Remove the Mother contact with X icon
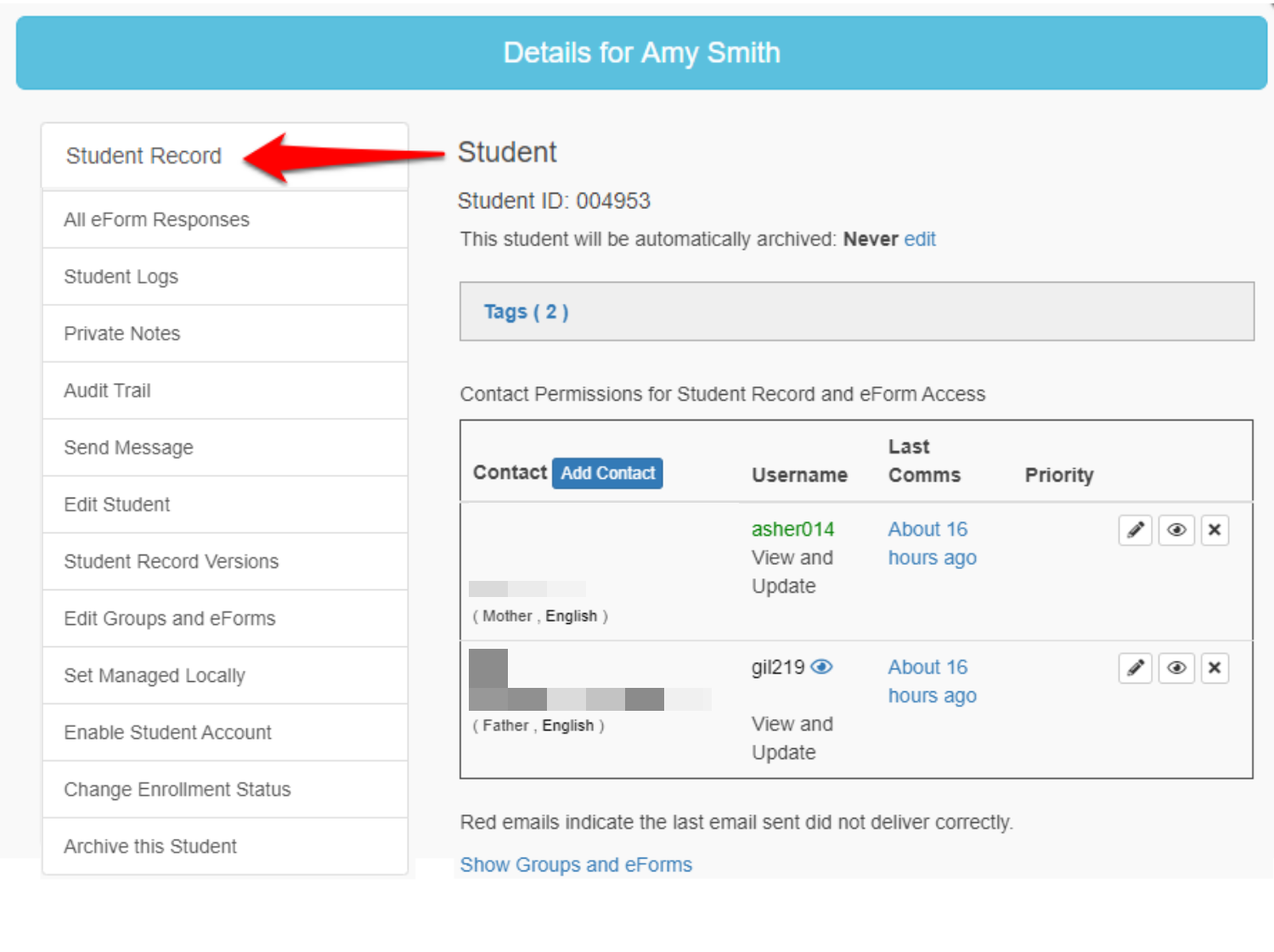Image resolution: width=1274 pixels, height=952 pixels. [1215, 530]
